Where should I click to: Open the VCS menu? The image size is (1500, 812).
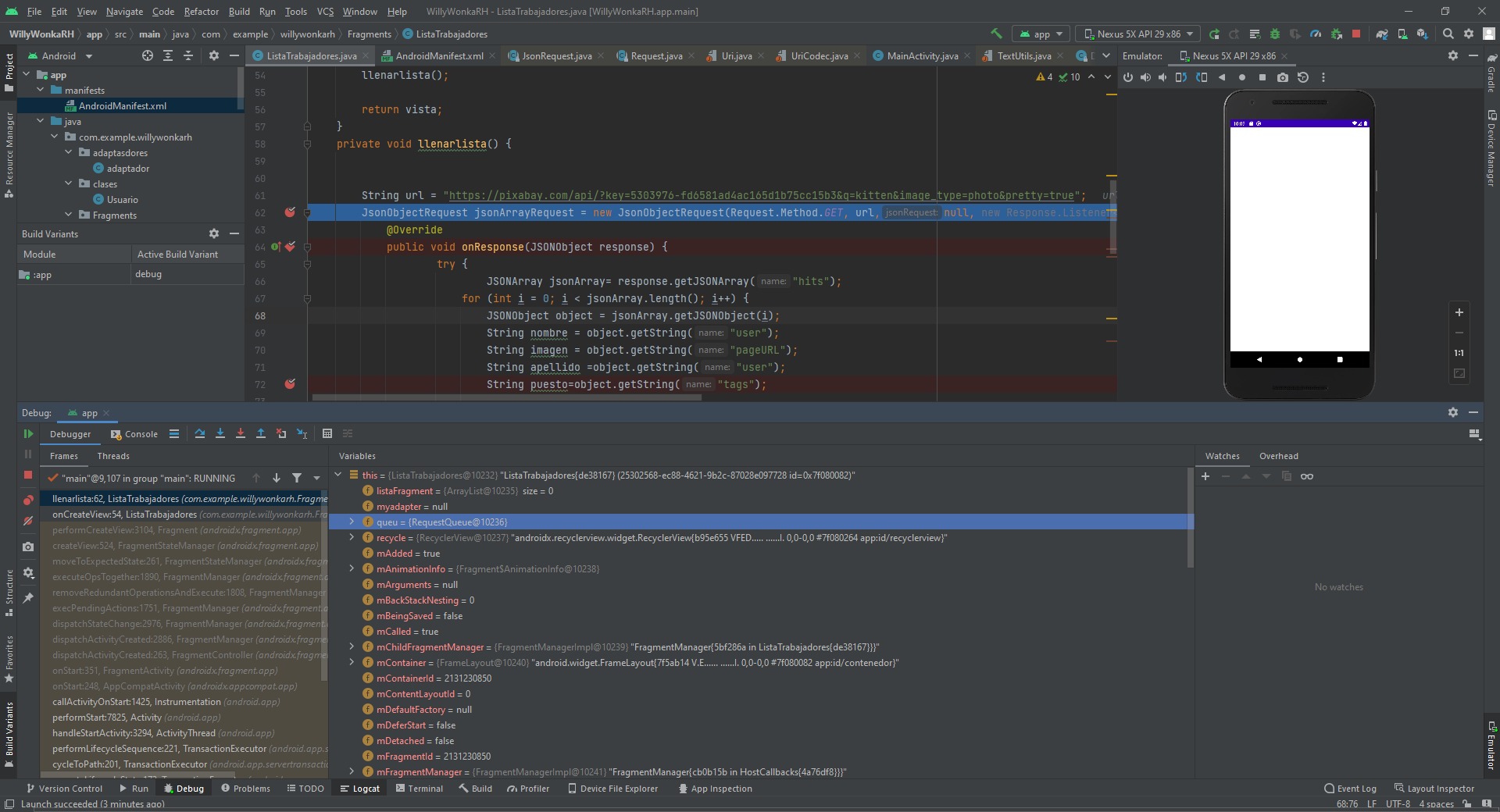click(x=325, y=11)
